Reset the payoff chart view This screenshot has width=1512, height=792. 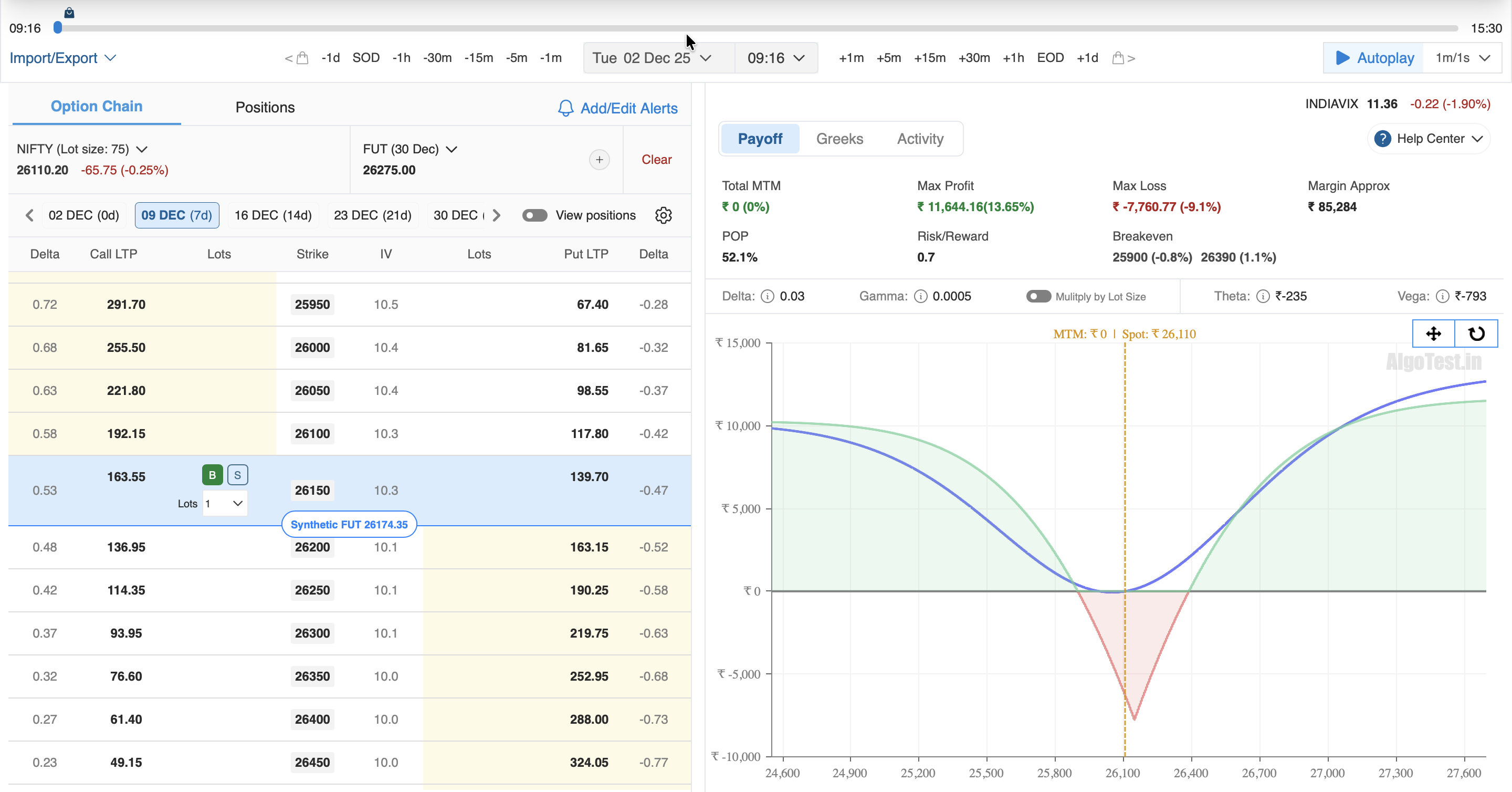click(1476, 334)
